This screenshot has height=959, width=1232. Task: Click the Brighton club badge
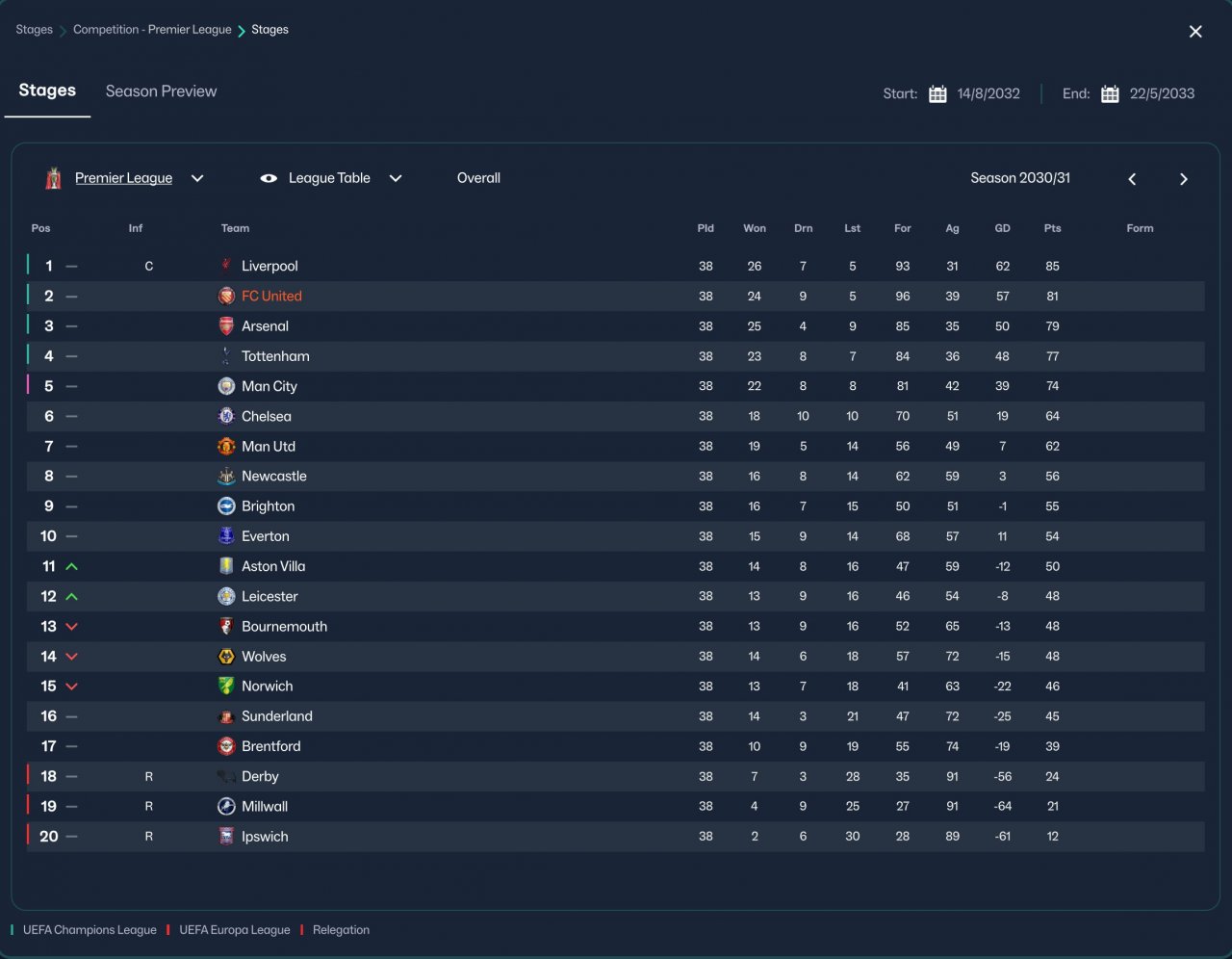coord(226,505)
